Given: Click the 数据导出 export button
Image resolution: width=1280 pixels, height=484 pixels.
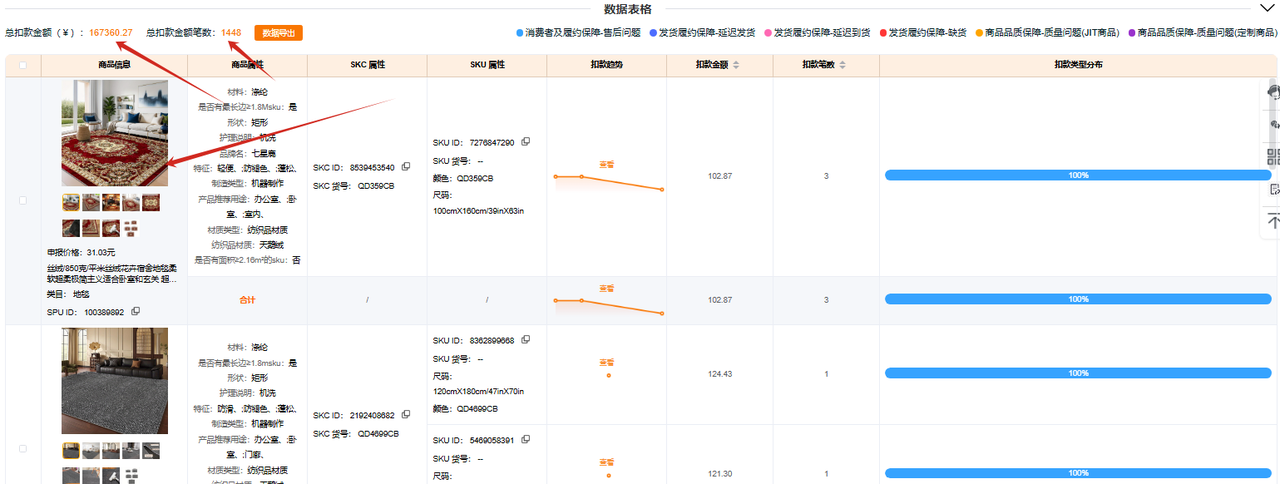Looking at the screenshot, I should 278,33.
